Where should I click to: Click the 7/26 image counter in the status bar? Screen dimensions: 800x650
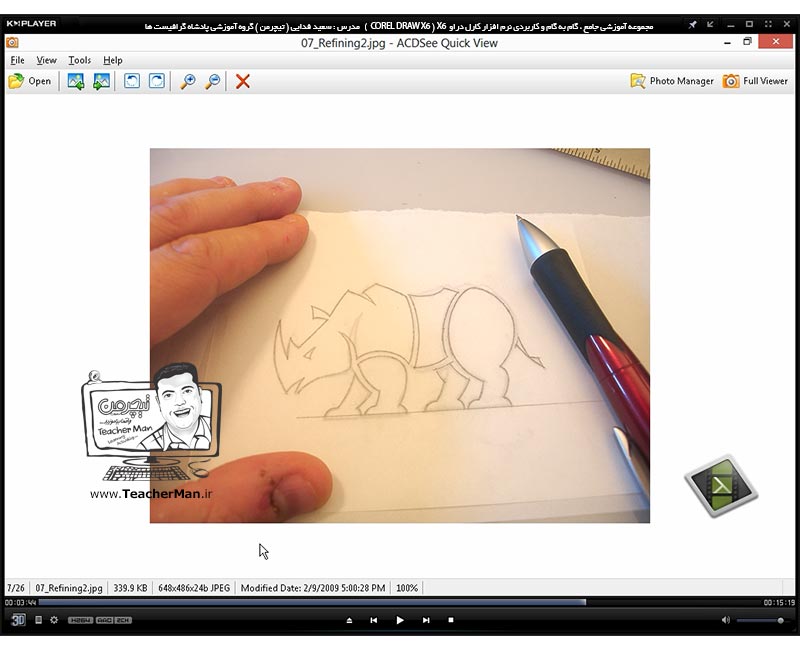16,588
